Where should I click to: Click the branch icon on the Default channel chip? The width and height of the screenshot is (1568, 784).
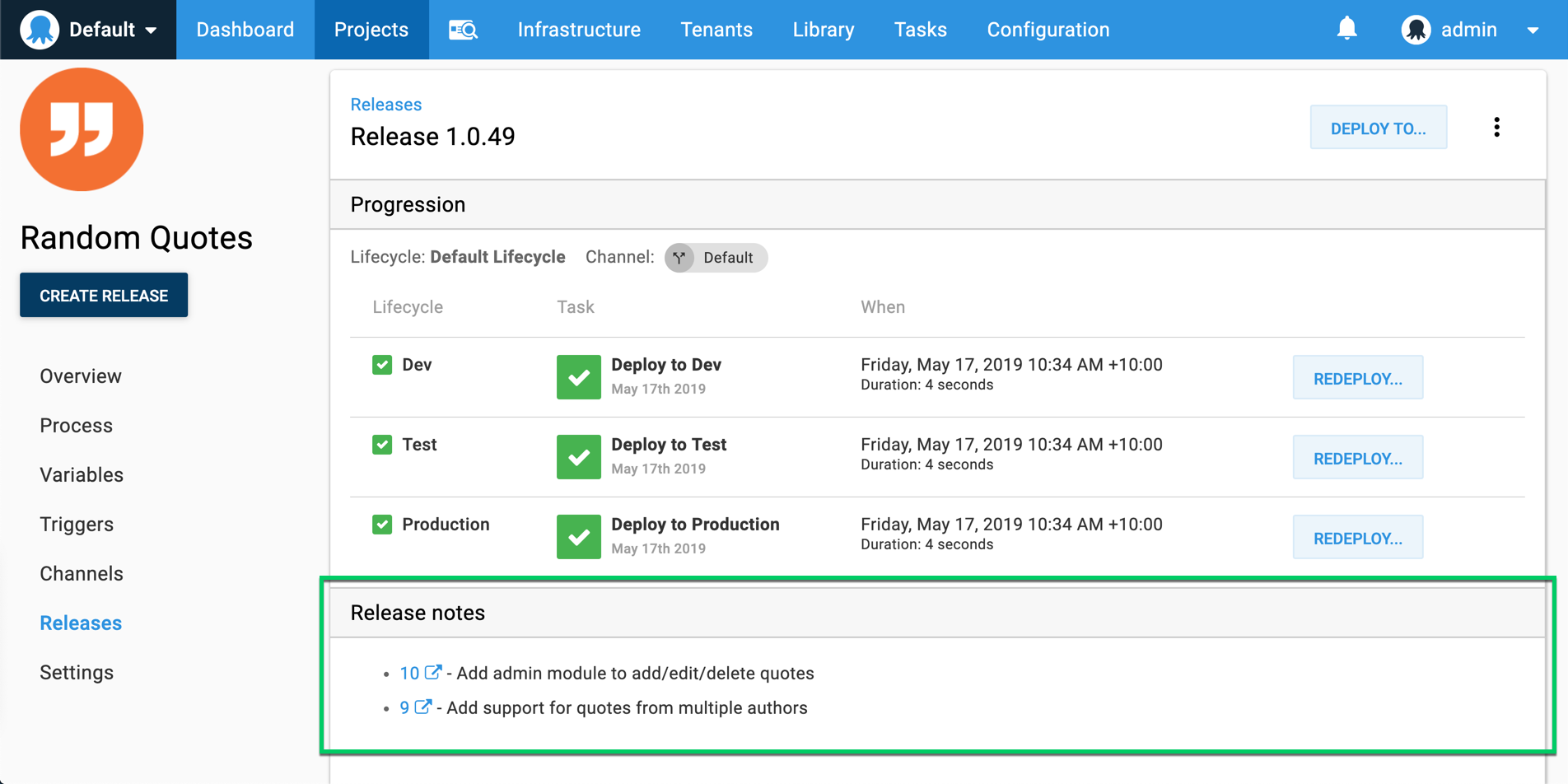679,258
